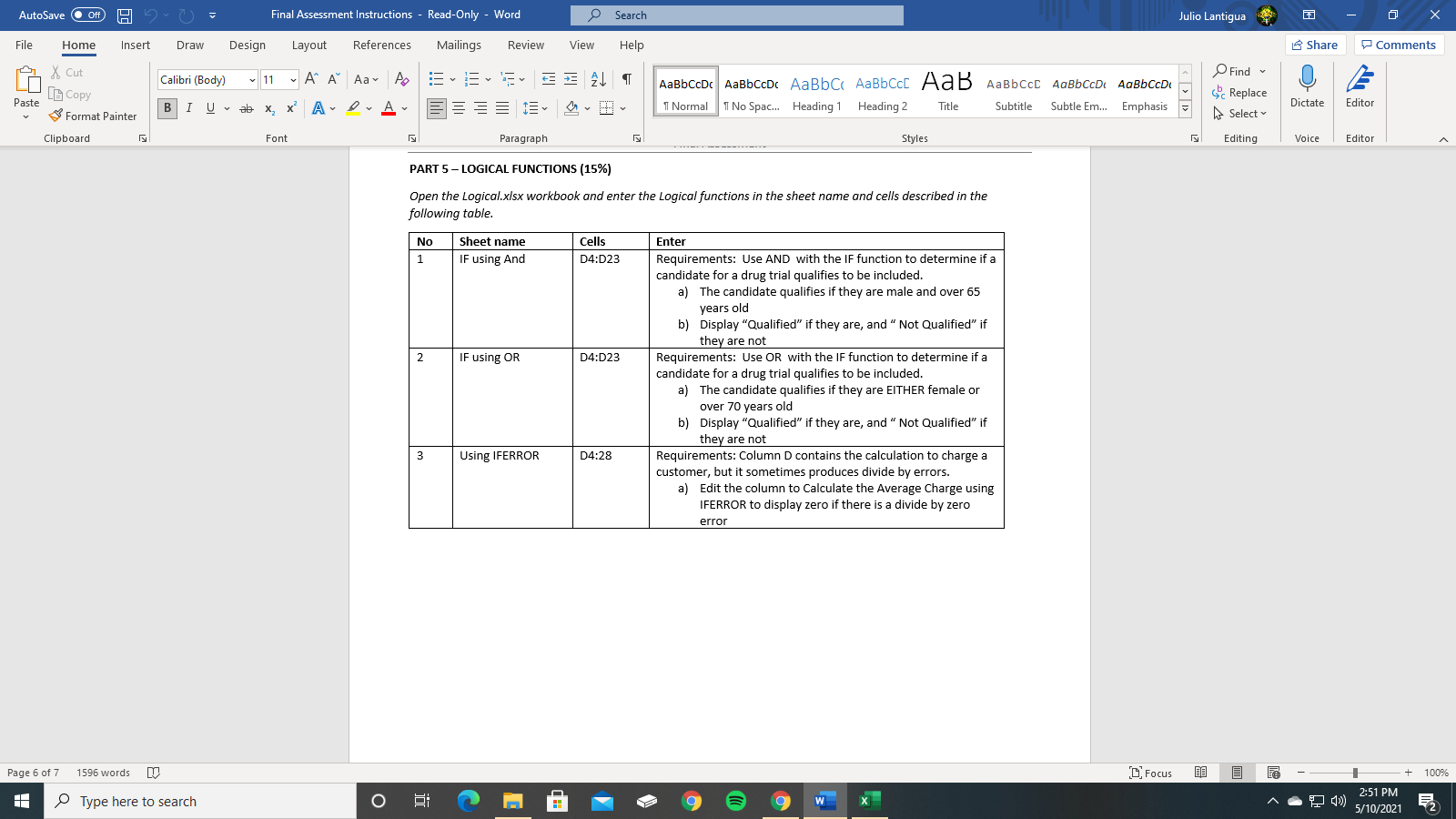Enable strikethrough formatting
The width and height of the screenshot is (1456, 819).
(x=245, y=108)
